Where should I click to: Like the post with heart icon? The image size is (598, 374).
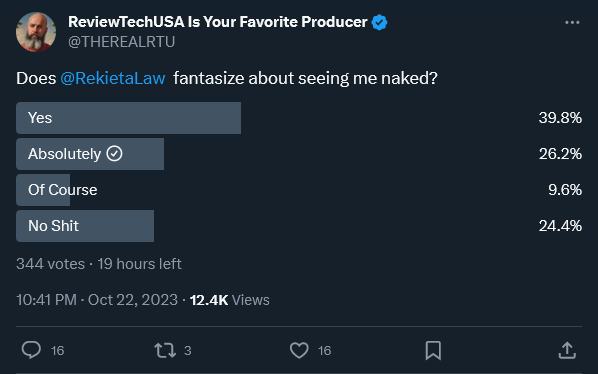pyautogui.click(x=299, y=350)
